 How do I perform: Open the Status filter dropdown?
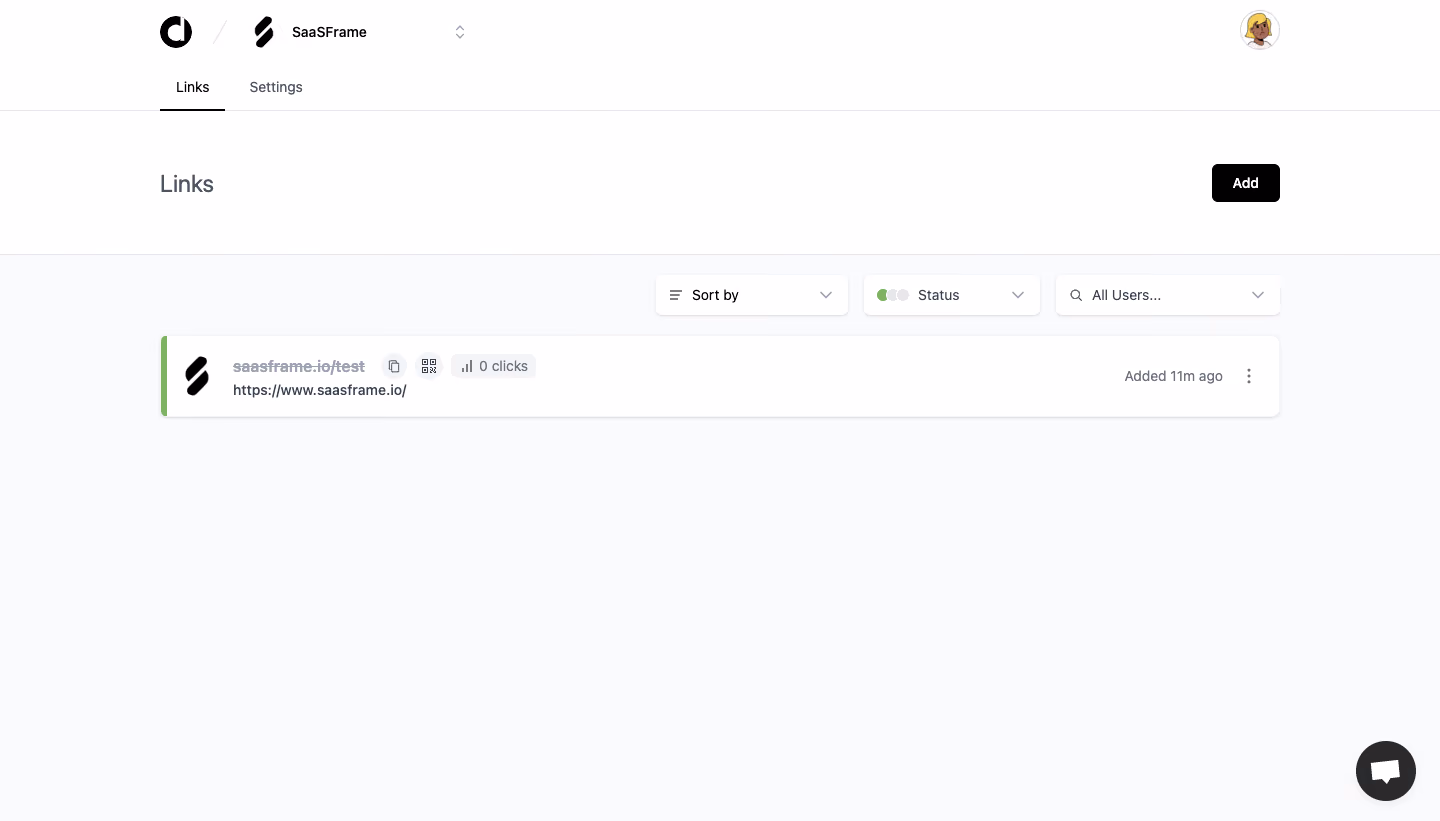point(952,295)
